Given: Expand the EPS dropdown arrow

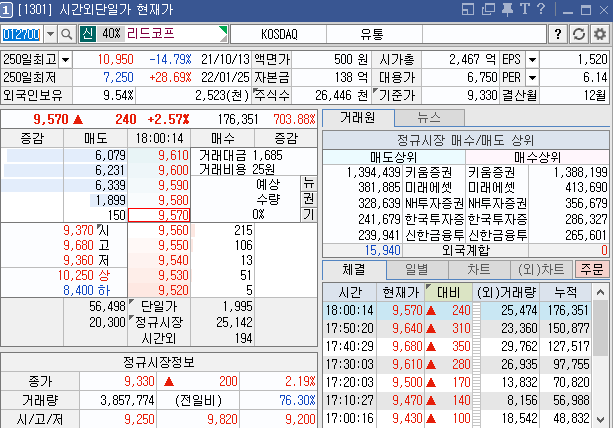Looking at the screenshot, I should [x=532, y=60].
